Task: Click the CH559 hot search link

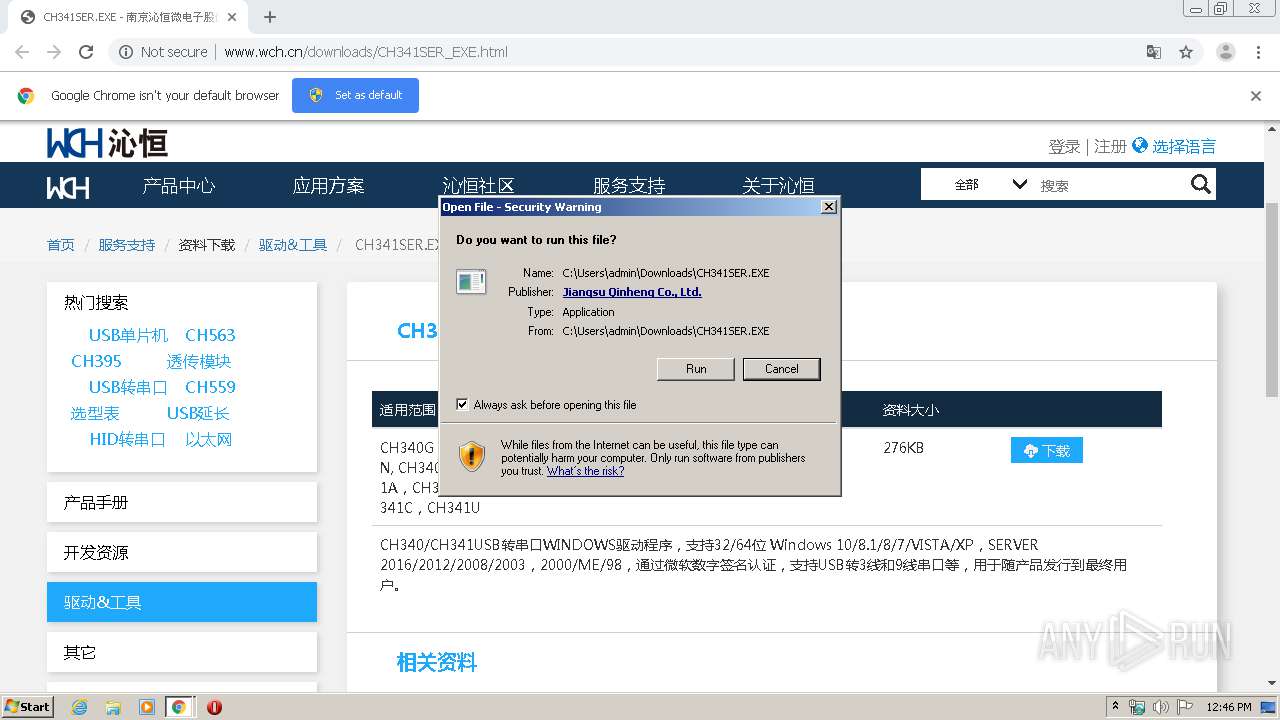Action: click(210, 387)
